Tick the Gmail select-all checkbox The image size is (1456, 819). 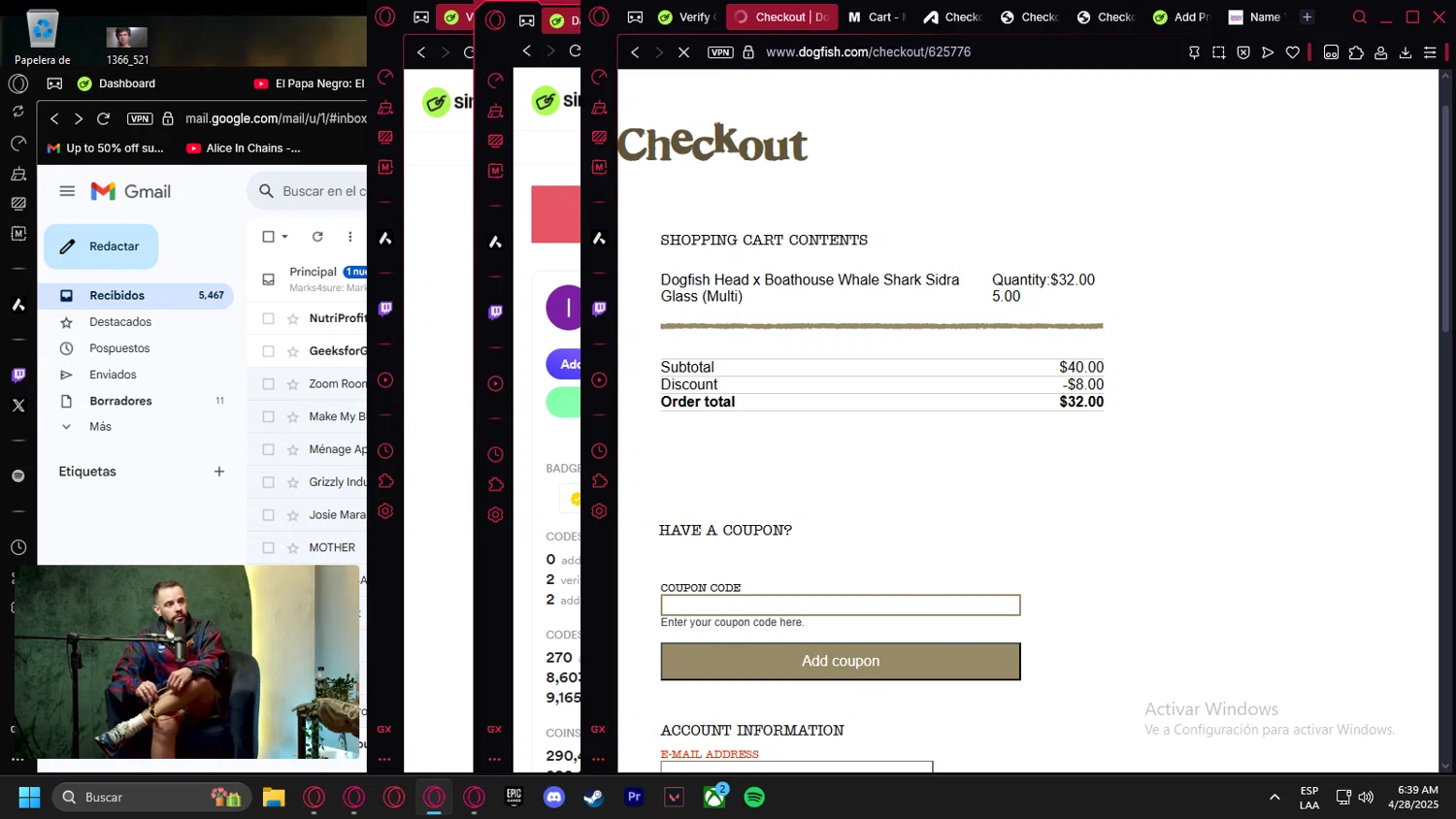[269, 237]
